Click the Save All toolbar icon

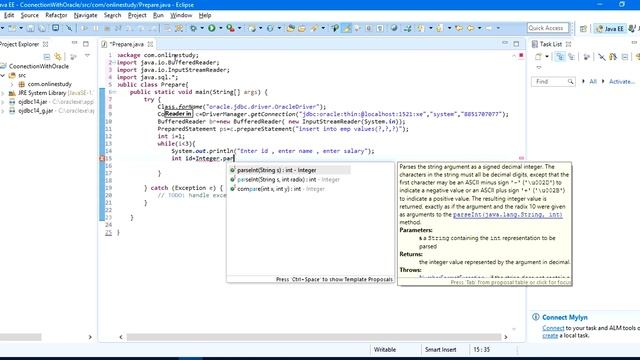(x=42, y=28)
